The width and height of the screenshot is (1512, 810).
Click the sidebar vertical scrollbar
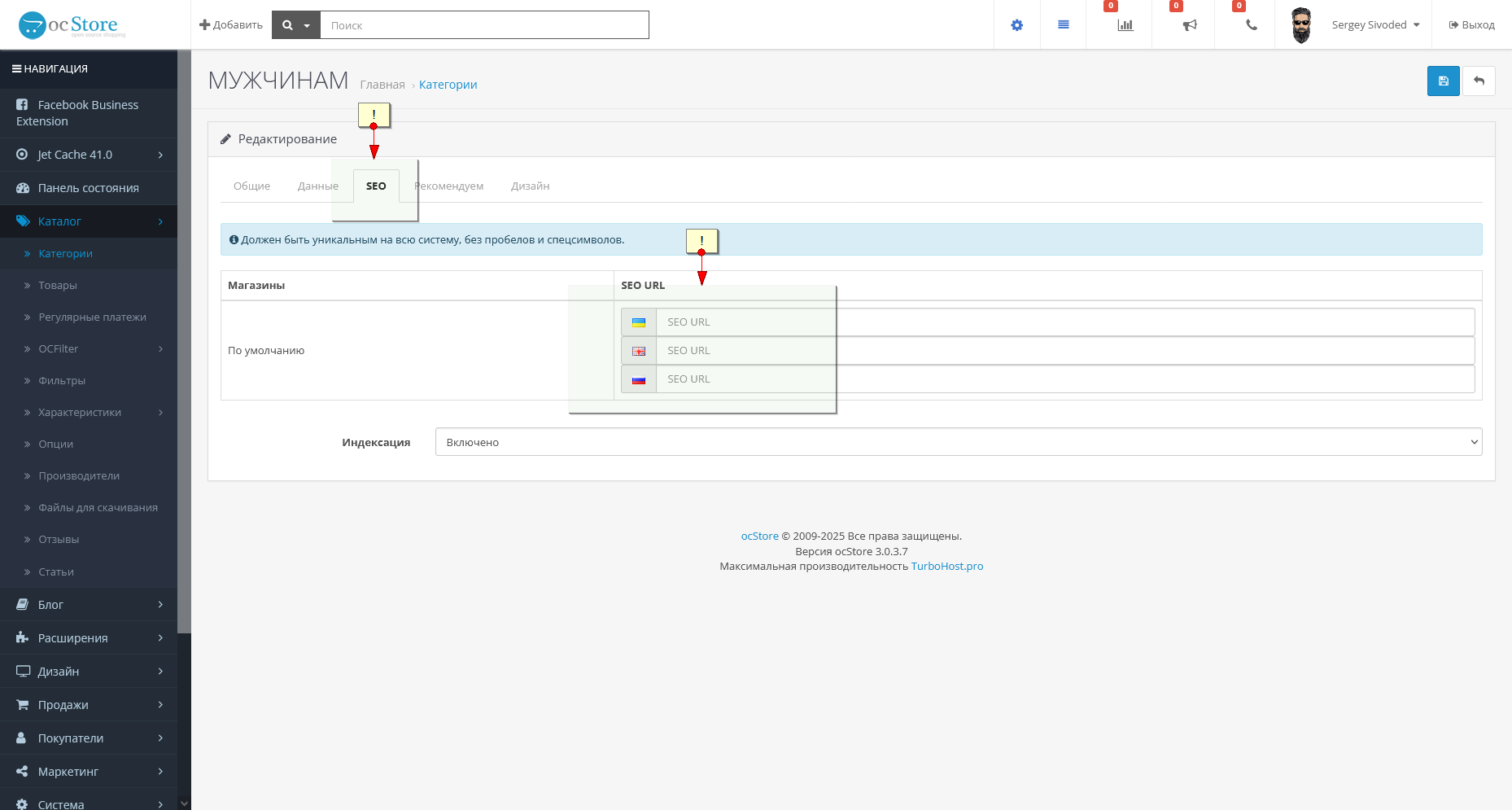pos(185,342)
